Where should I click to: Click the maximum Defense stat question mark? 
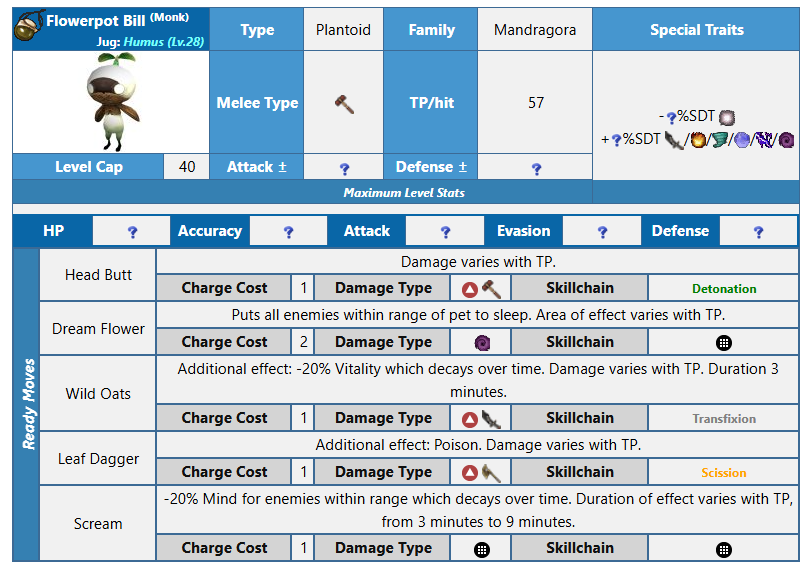(x=759, y=232)
